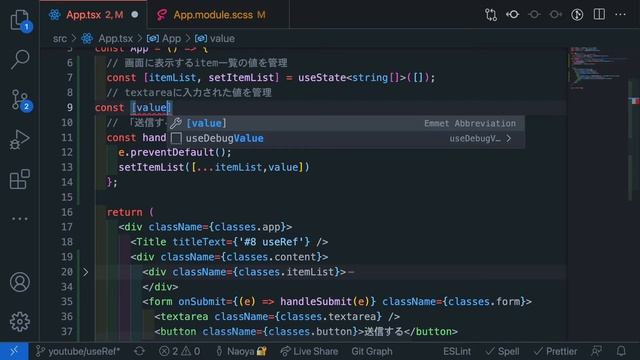
Task: Click line number 16 in gutter
Action: click(67, 212)
